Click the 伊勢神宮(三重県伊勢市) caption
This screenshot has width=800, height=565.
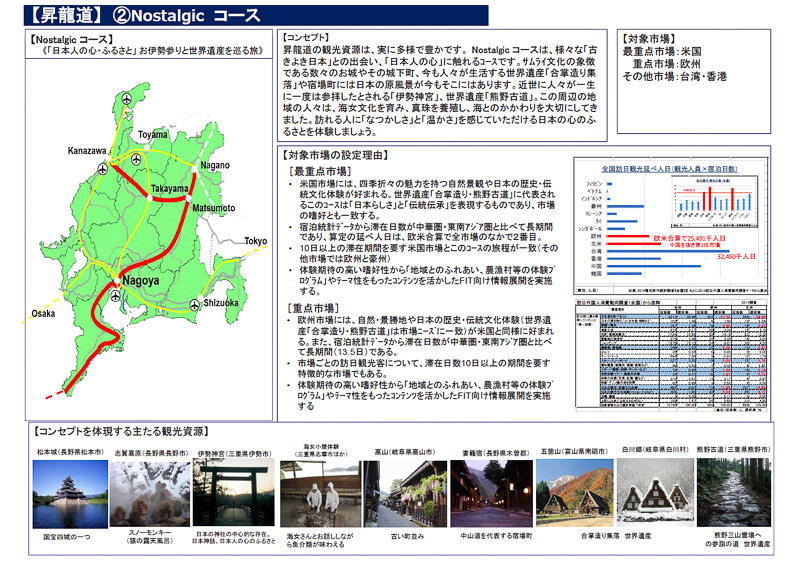pyautogui.click(x=235, y=453)
